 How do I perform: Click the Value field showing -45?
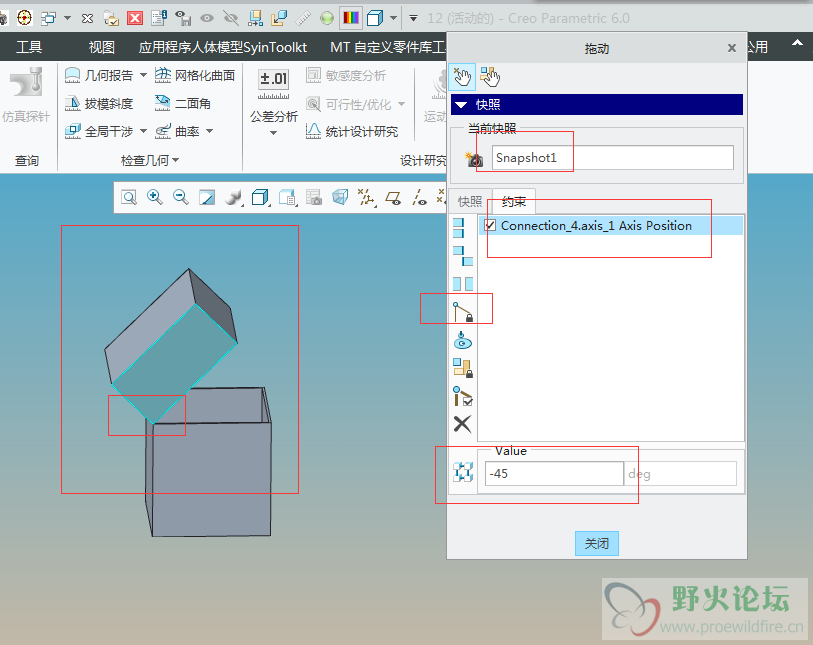pos(554,474)
